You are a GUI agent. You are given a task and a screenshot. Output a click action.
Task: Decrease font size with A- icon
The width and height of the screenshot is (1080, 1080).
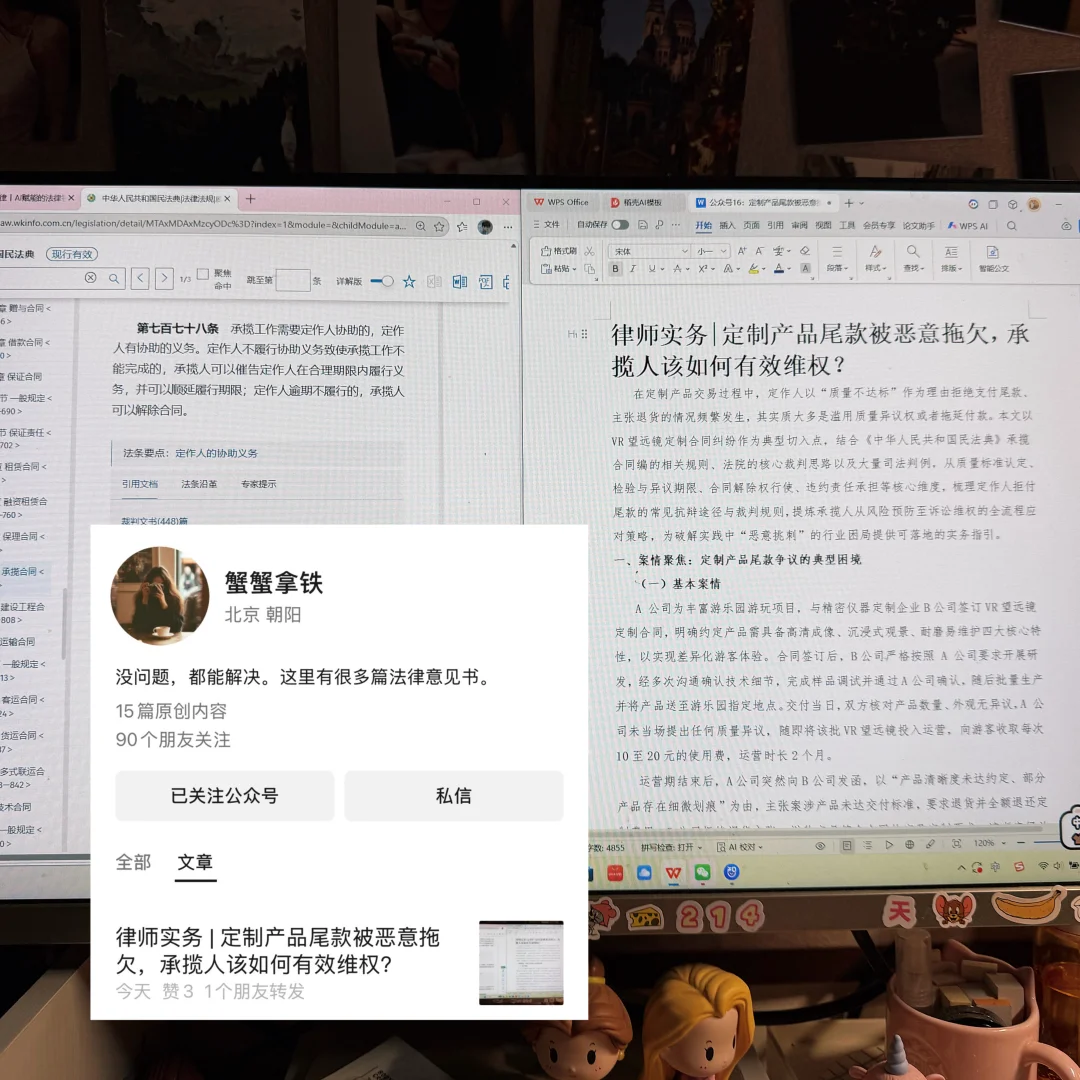pos(759,251)
